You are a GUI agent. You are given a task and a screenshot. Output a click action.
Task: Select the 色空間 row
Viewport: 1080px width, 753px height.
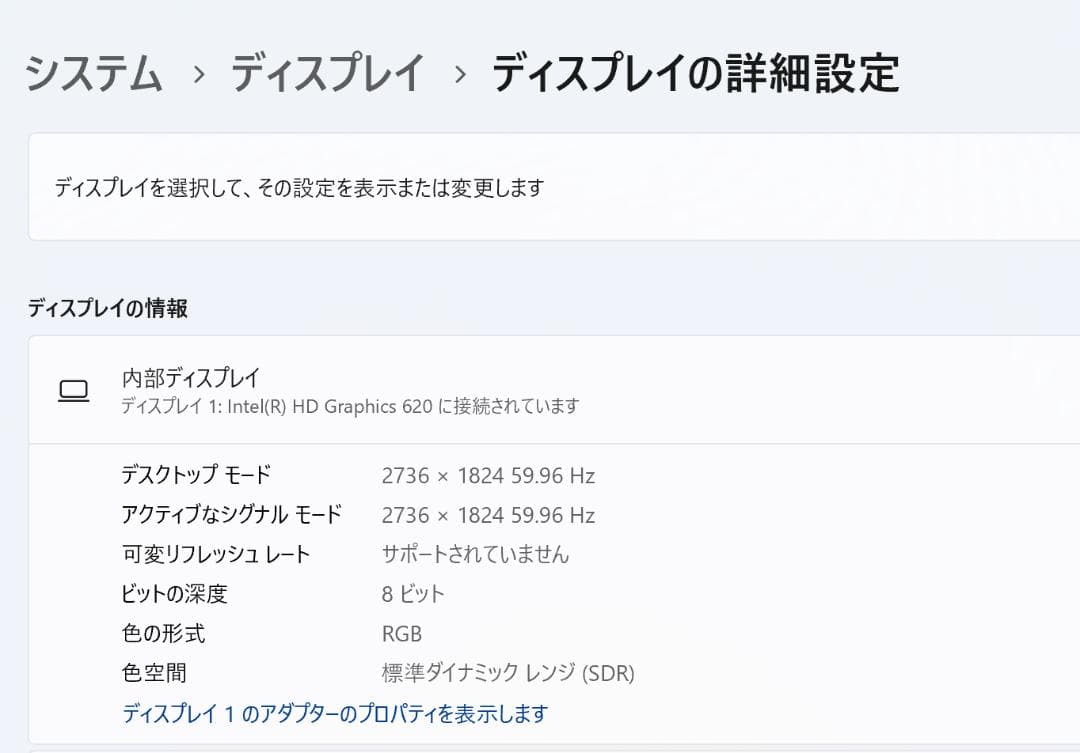tap(152, 673)
